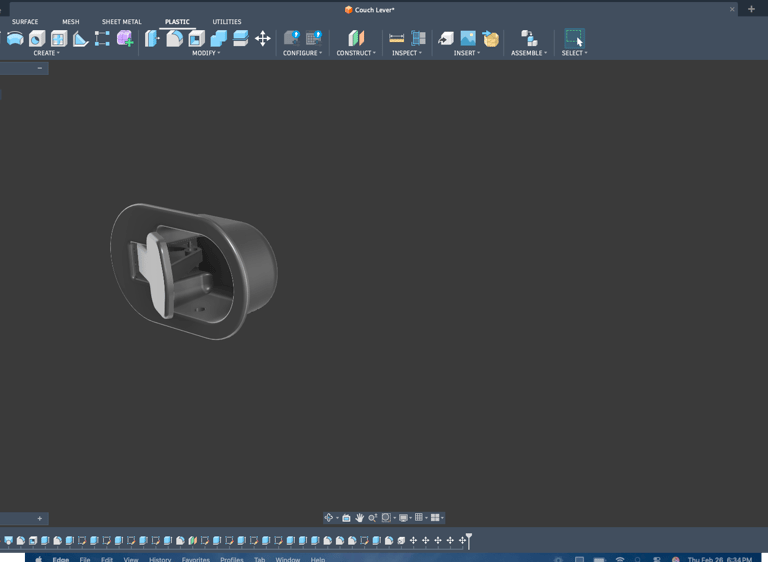Click the Measure tool icon
Viewport: 768px width, 562px height.
click(x=397, y=38)
